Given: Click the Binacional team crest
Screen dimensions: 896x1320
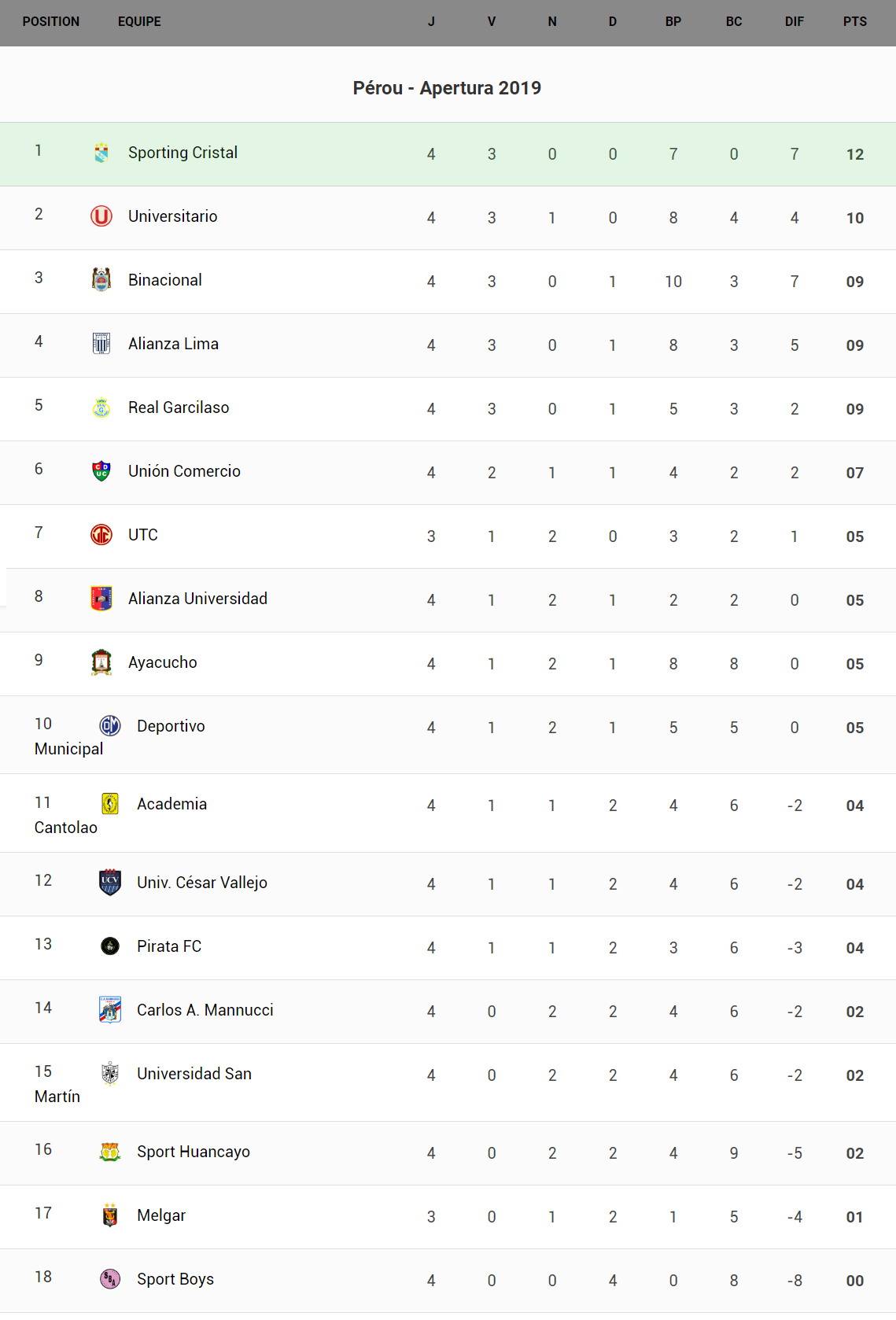Looking at the screenshot, I should click(x=101, y=280).
